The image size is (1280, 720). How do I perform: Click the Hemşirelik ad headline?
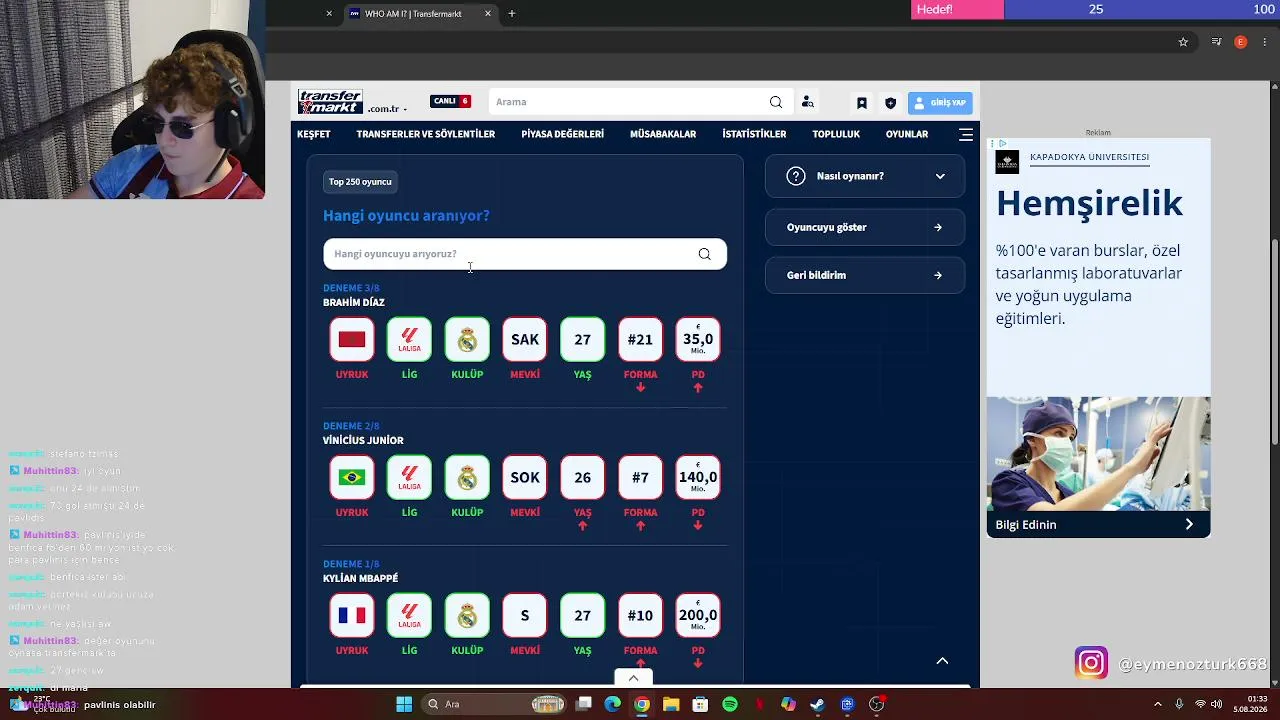[1089, 203]
